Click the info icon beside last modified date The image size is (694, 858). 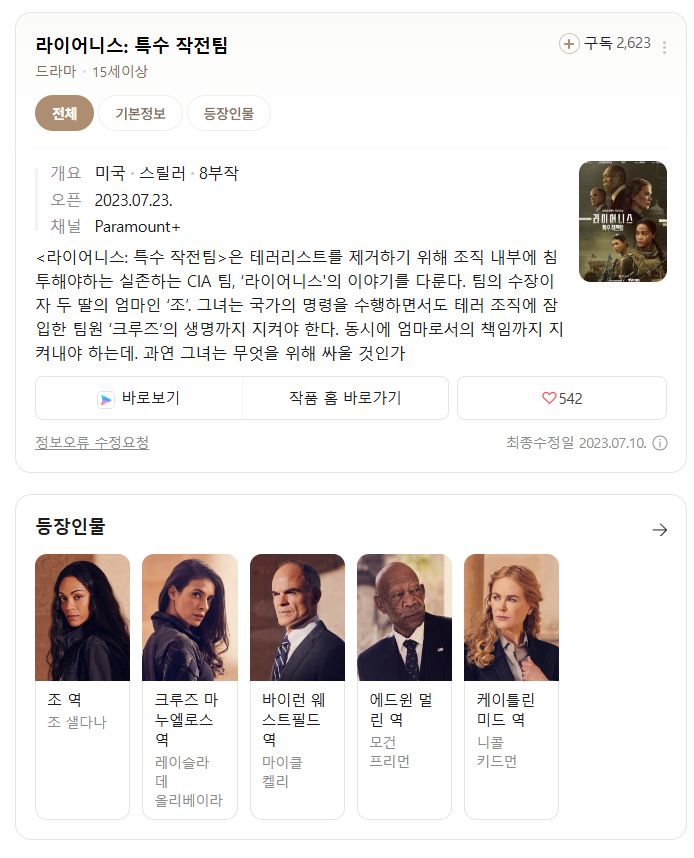pyautogui.click(x=660, y=443)
